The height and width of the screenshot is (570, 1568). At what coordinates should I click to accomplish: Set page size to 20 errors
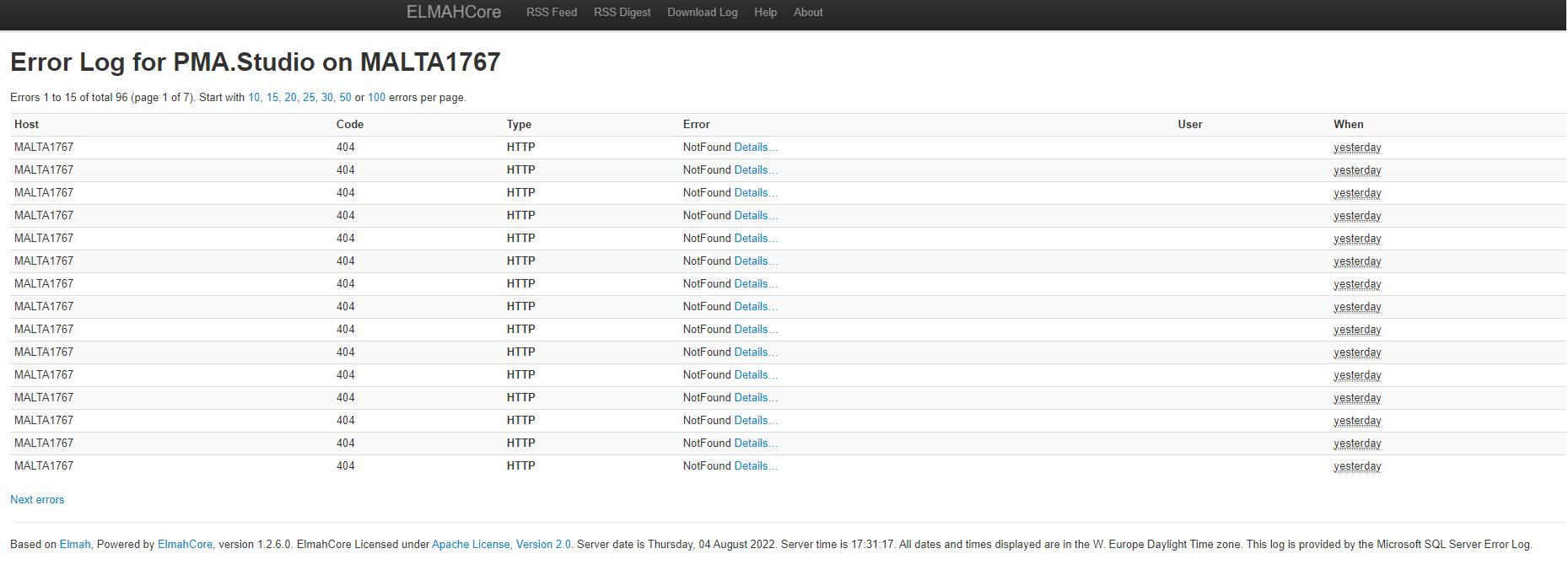[x=291, y=98]
